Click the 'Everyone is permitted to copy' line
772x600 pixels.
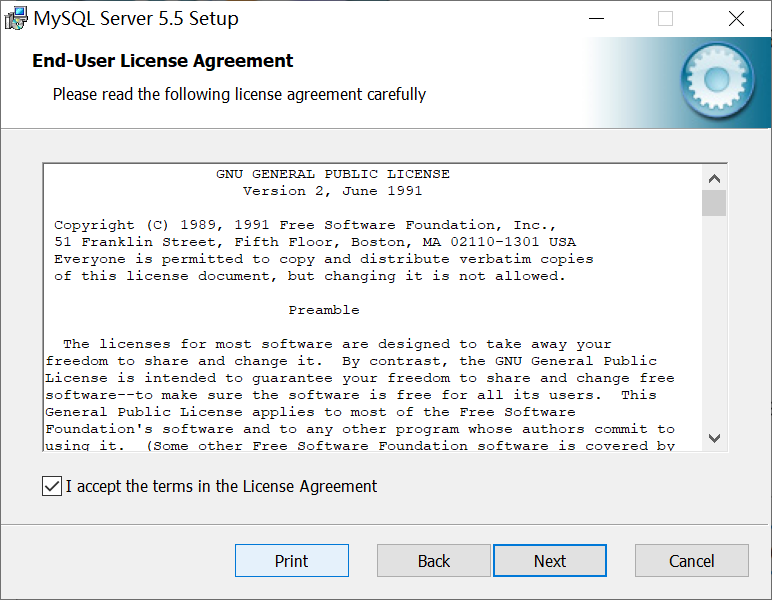(x=324, y=259)
